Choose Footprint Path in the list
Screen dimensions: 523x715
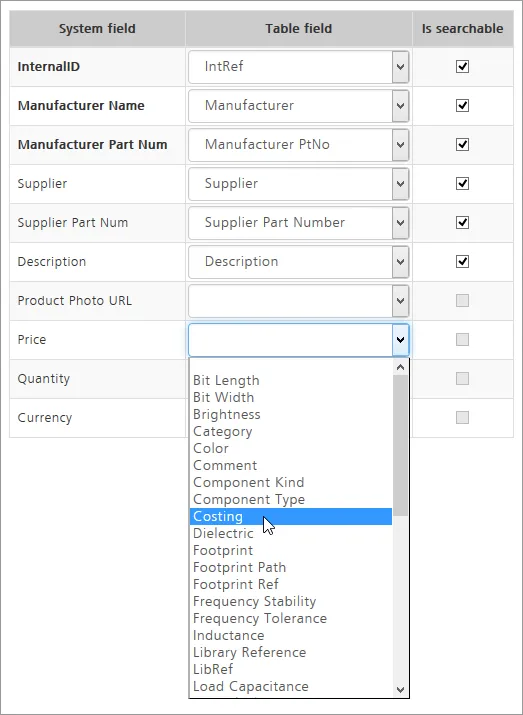291,567
